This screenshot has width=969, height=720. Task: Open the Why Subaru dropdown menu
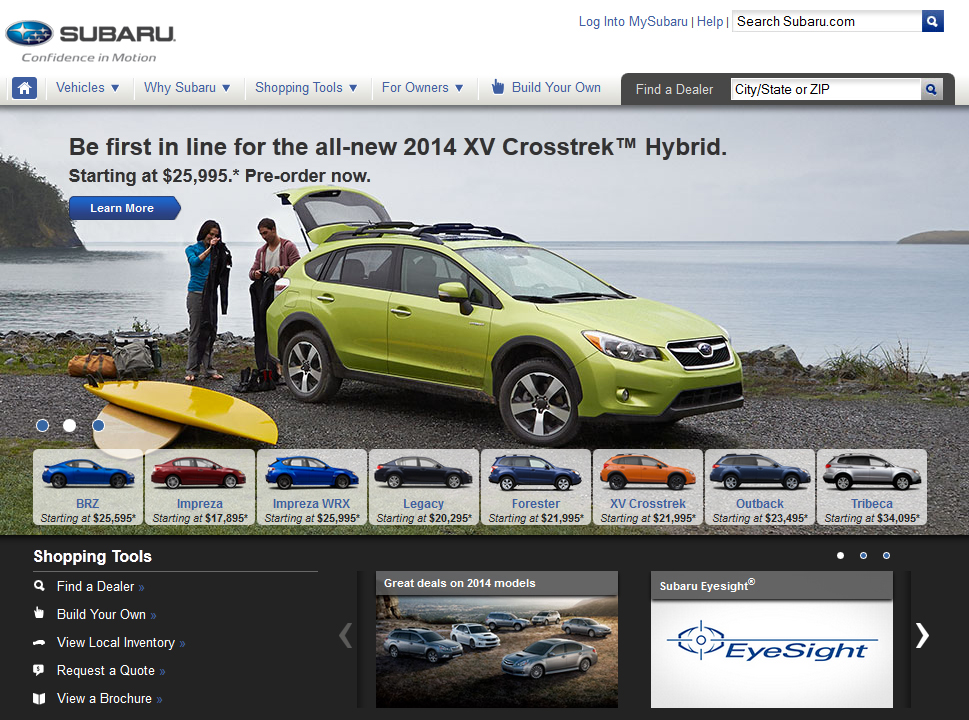click(x=187, y=88)
